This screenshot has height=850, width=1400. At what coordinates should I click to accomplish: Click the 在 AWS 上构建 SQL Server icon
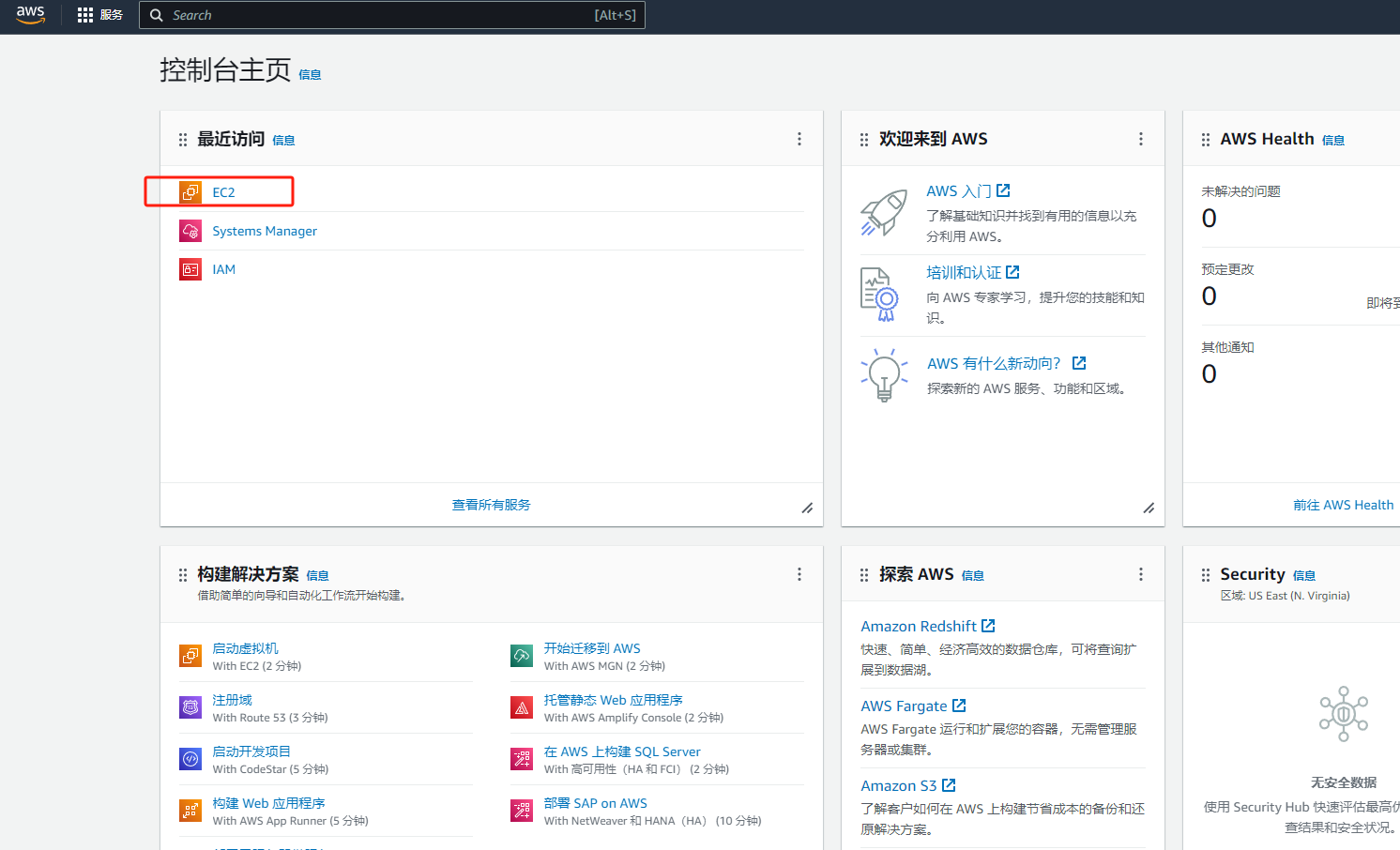tap(522, 759)
